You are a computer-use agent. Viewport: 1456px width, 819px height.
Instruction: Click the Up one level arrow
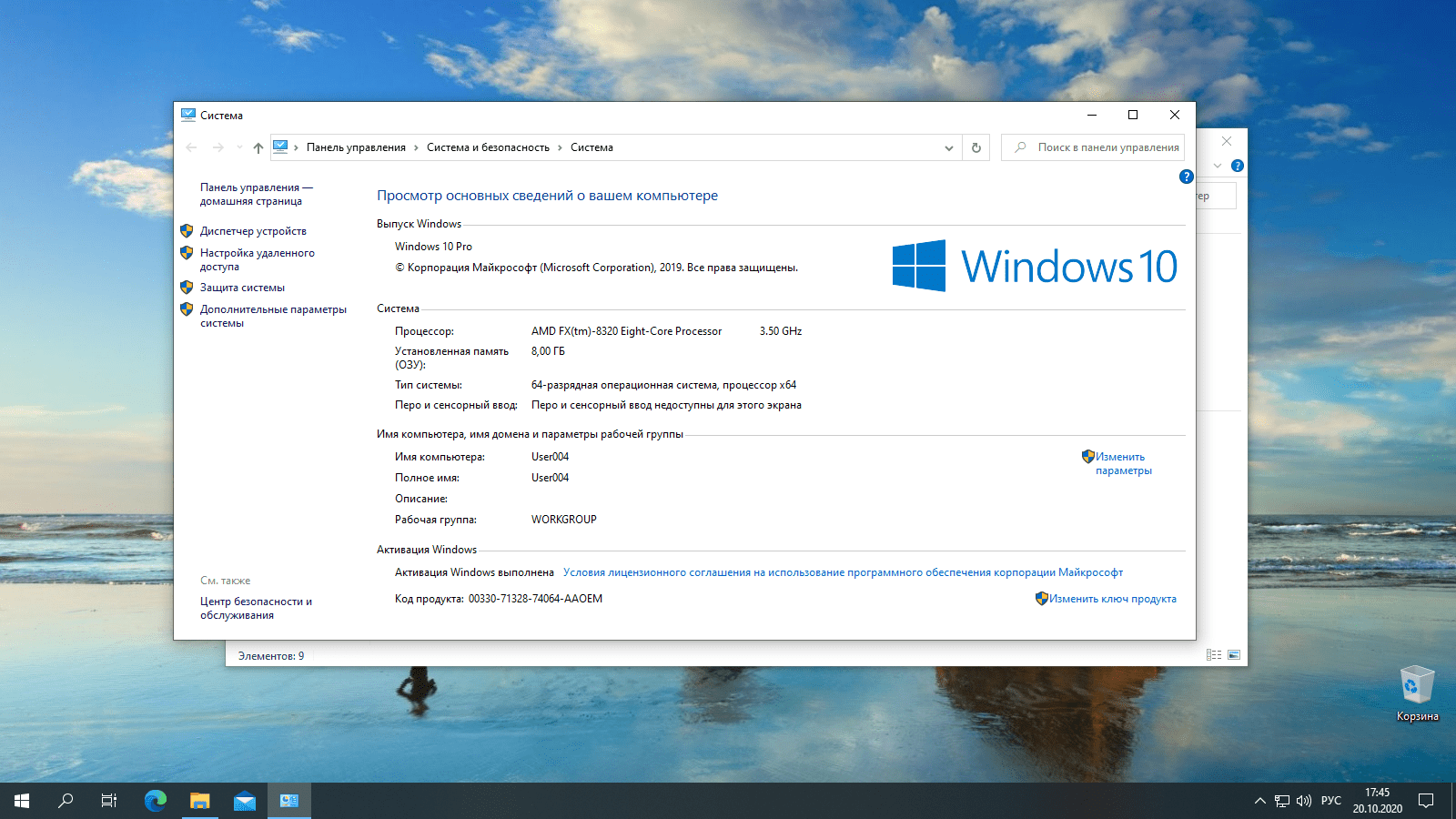pyautogui.click(x=258, y=147)
